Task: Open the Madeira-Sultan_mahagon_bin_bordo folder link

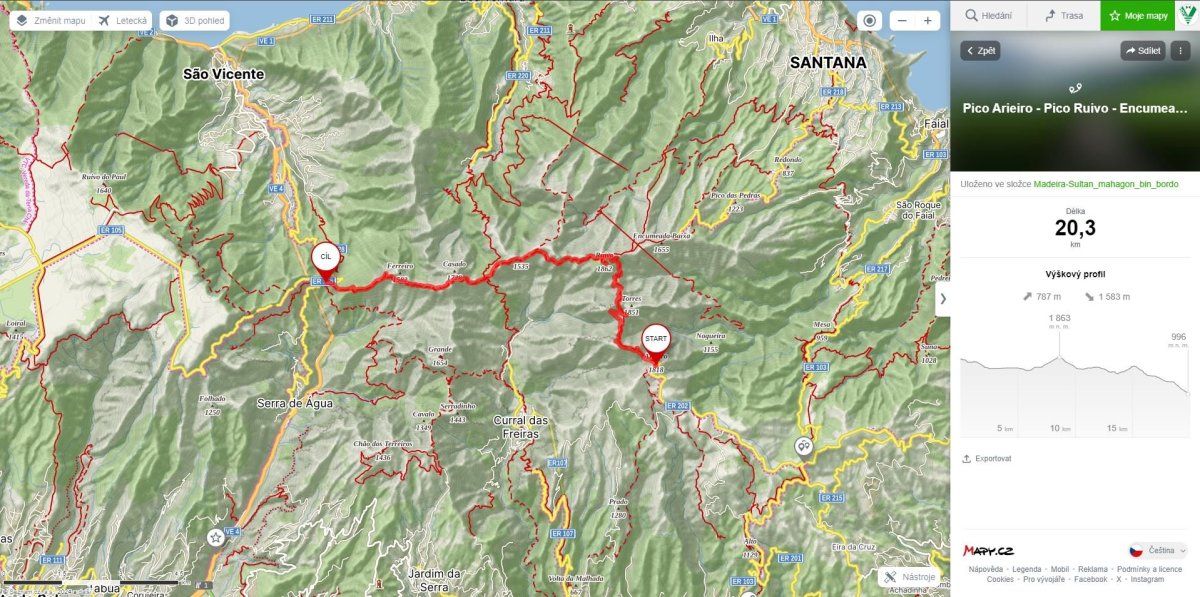Action: click(1106, 184)
